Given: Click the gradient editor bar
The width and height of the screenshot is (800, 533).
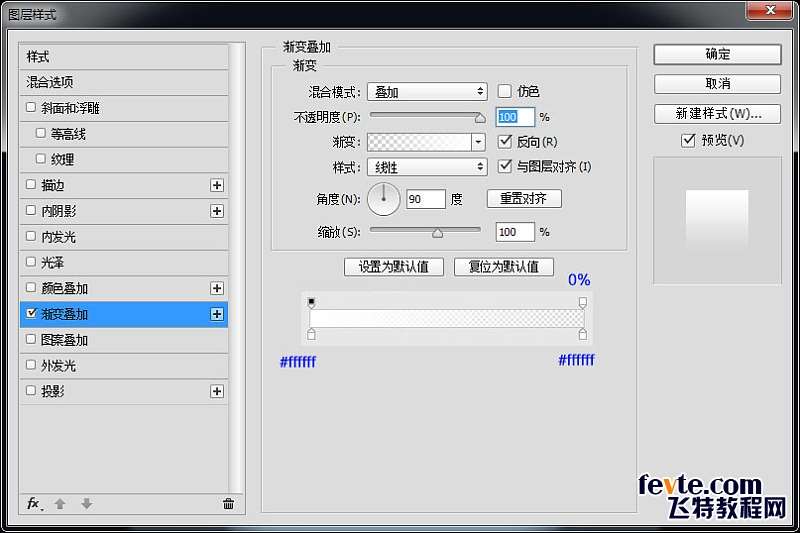Looking at the screenshot, I should [446, 318].
